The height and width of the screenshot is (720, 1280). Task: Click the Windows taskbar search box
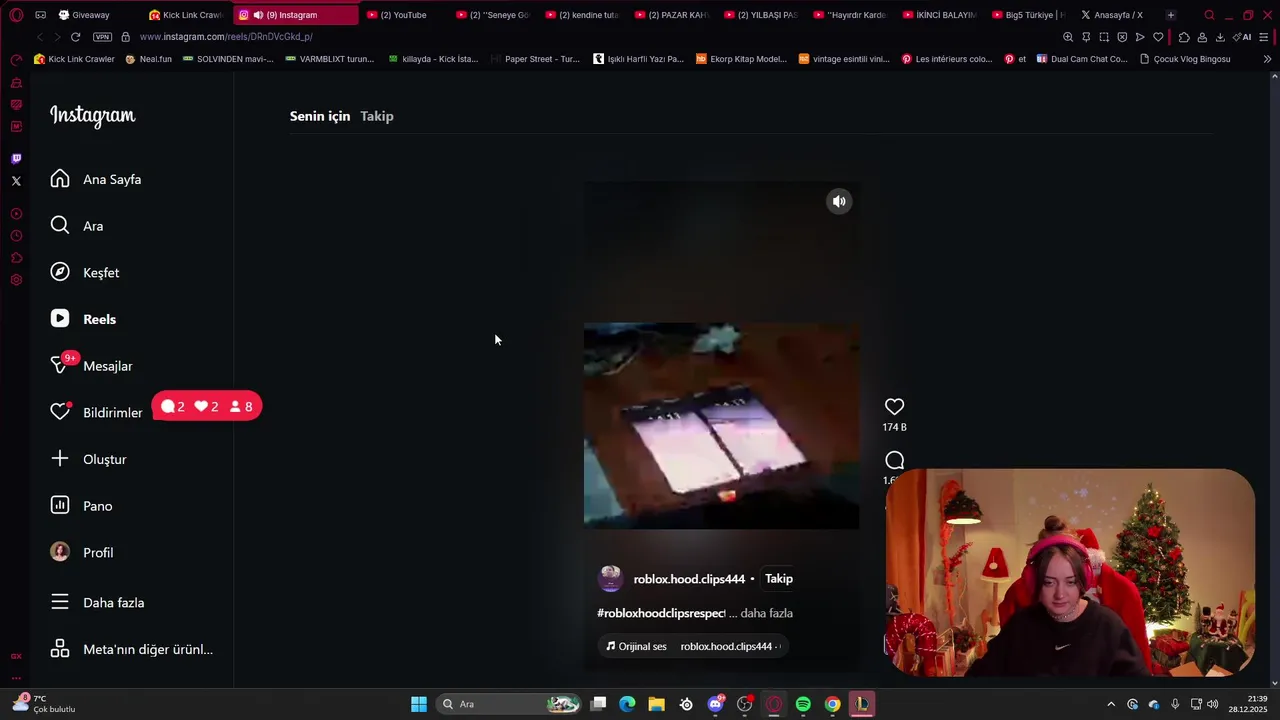508,704
